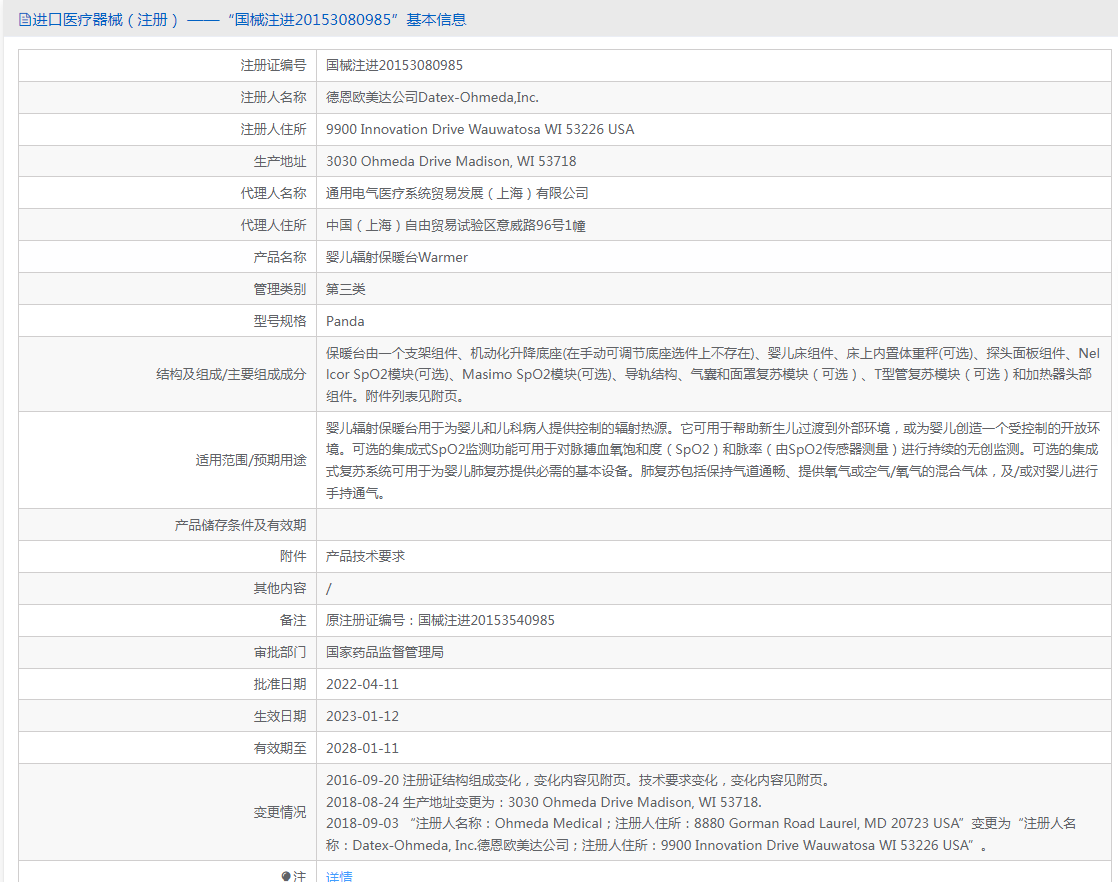This screenshot has height=882, width=1118.
Task: Click the 审批部门 row label
Action: pos(280,652)
